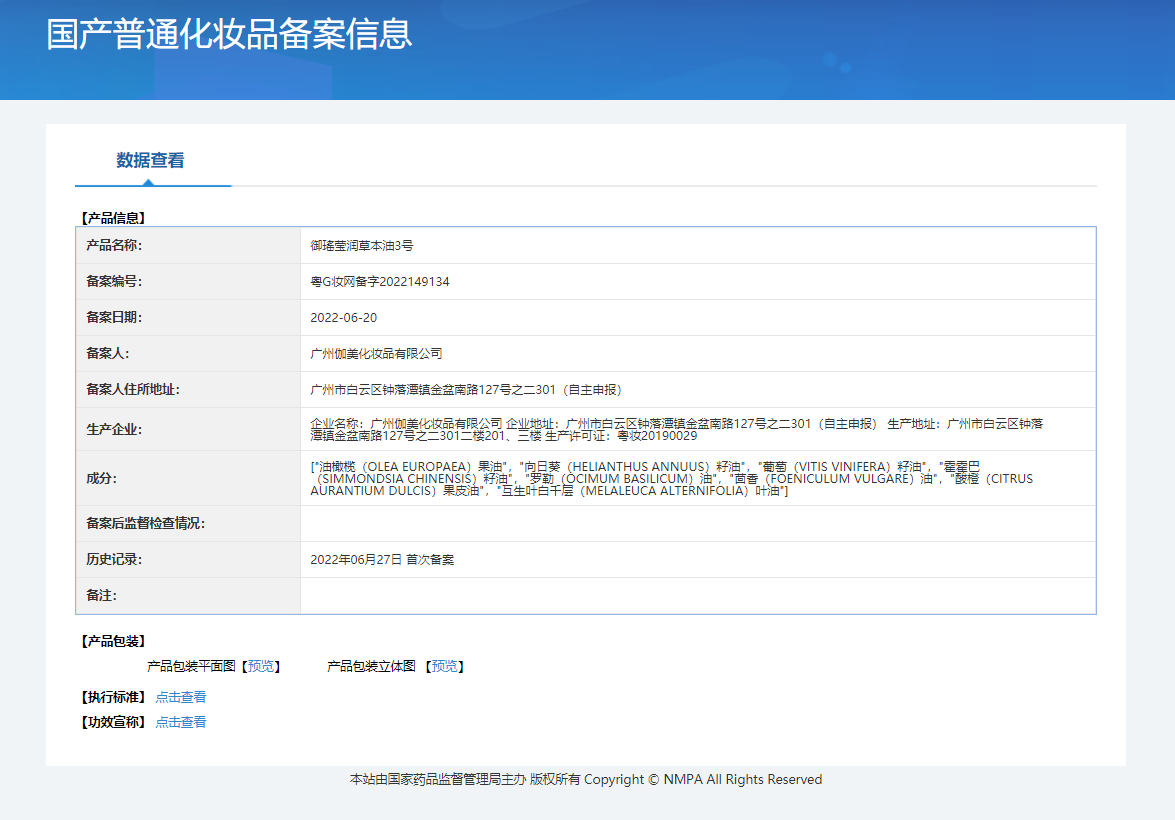This screenshot has width=1175, height=820.
Task: Select the NMPA copyright footer text
Action: [587, 779]
